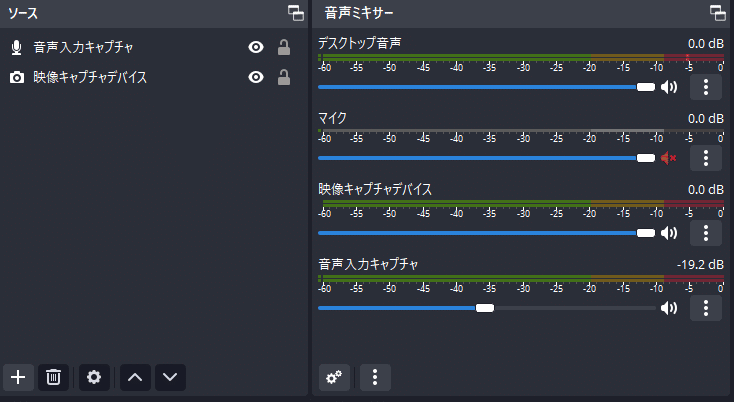Click 音声入力キャプチャ label in audio mixer
Screen dimensions: 734x402
pos(368,264)
